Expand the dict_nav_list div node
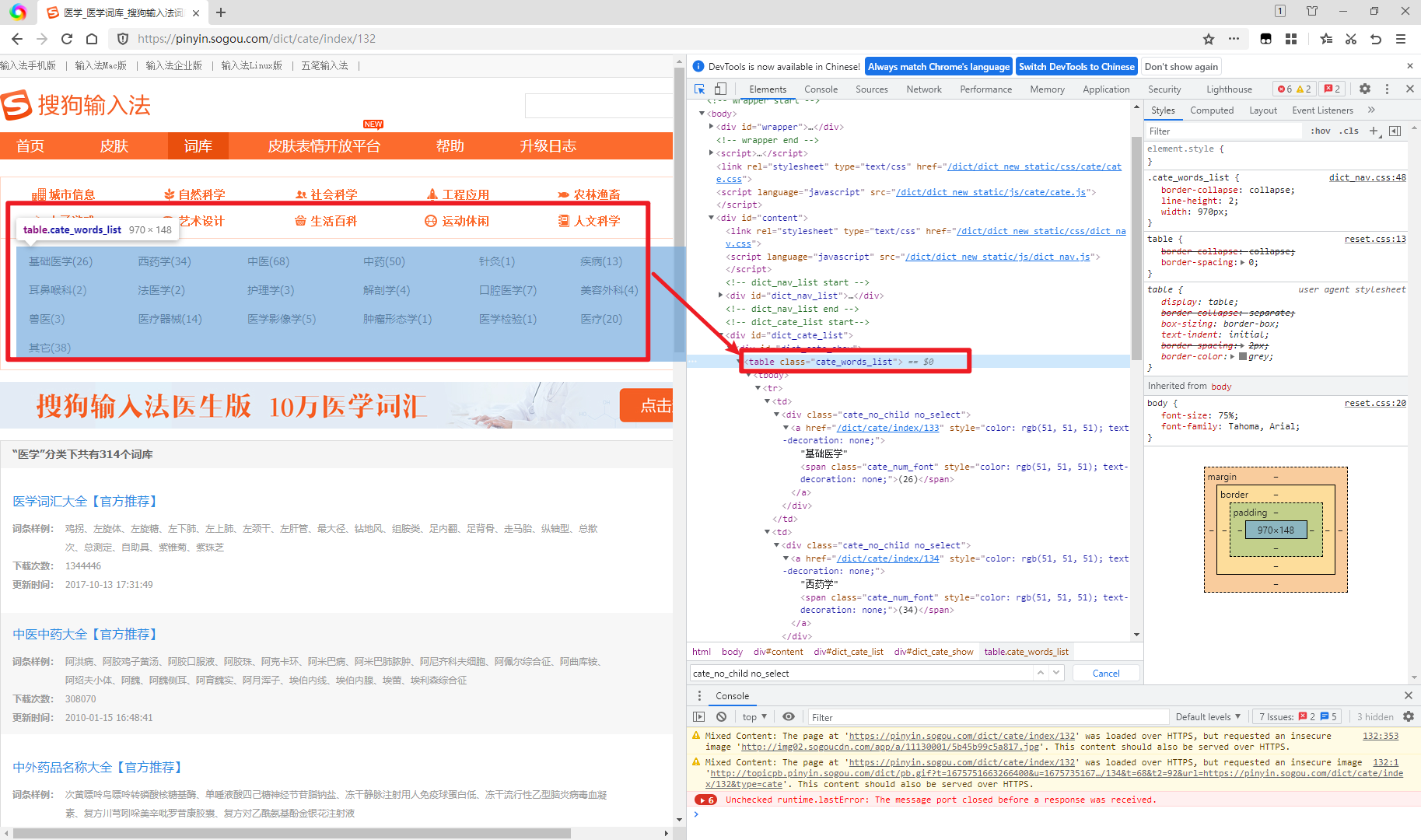Screen dimensions: 1421x840 tap(720, 296)
